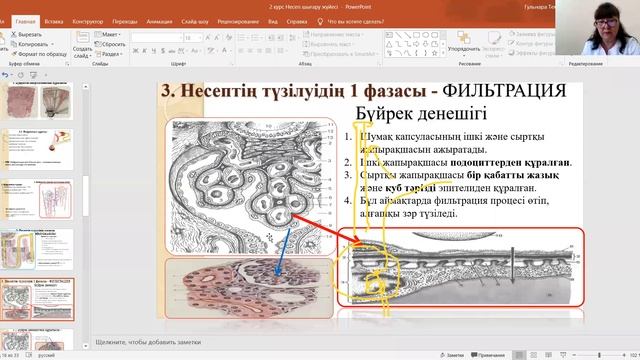Toggle bold (Ж) formatting
Screen dimensions: 640x360
(x=136, y=51)
